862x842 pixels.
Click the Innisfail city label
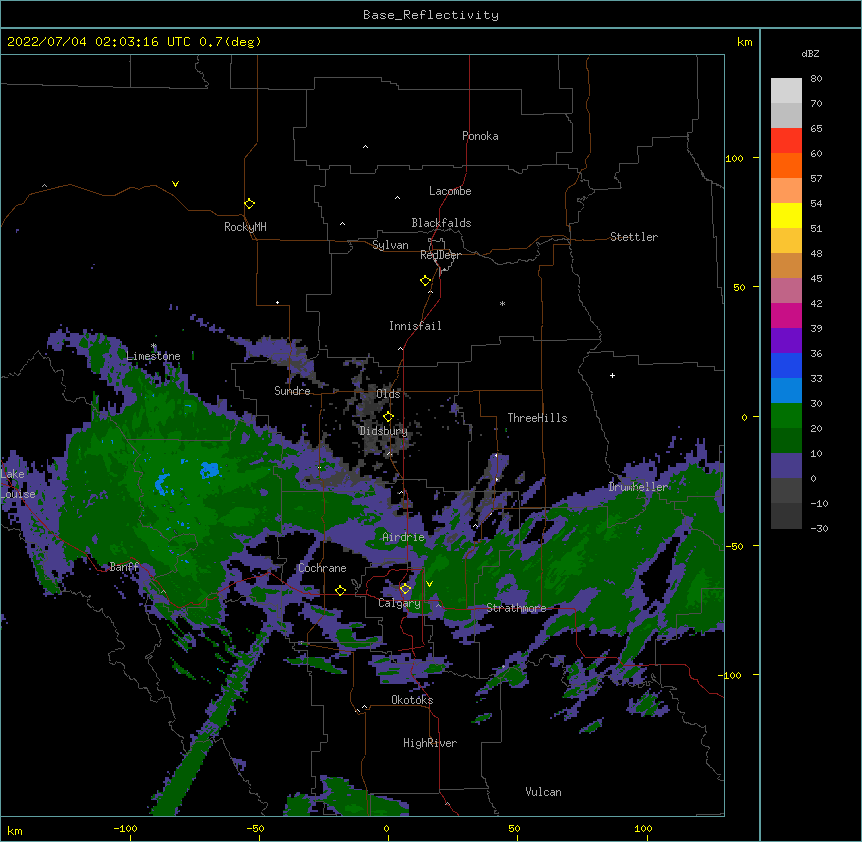[x=415, y=326]
